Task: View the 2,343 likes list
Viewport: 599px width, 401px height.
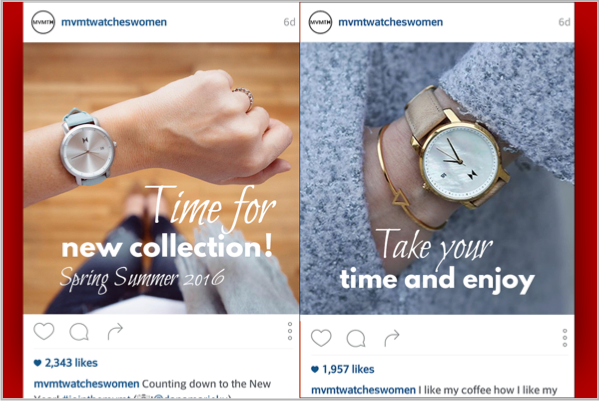Action: point(66,363)
